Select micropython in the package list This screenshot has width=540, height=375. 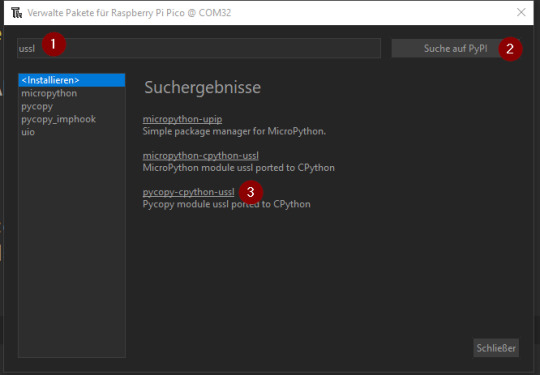49,93
